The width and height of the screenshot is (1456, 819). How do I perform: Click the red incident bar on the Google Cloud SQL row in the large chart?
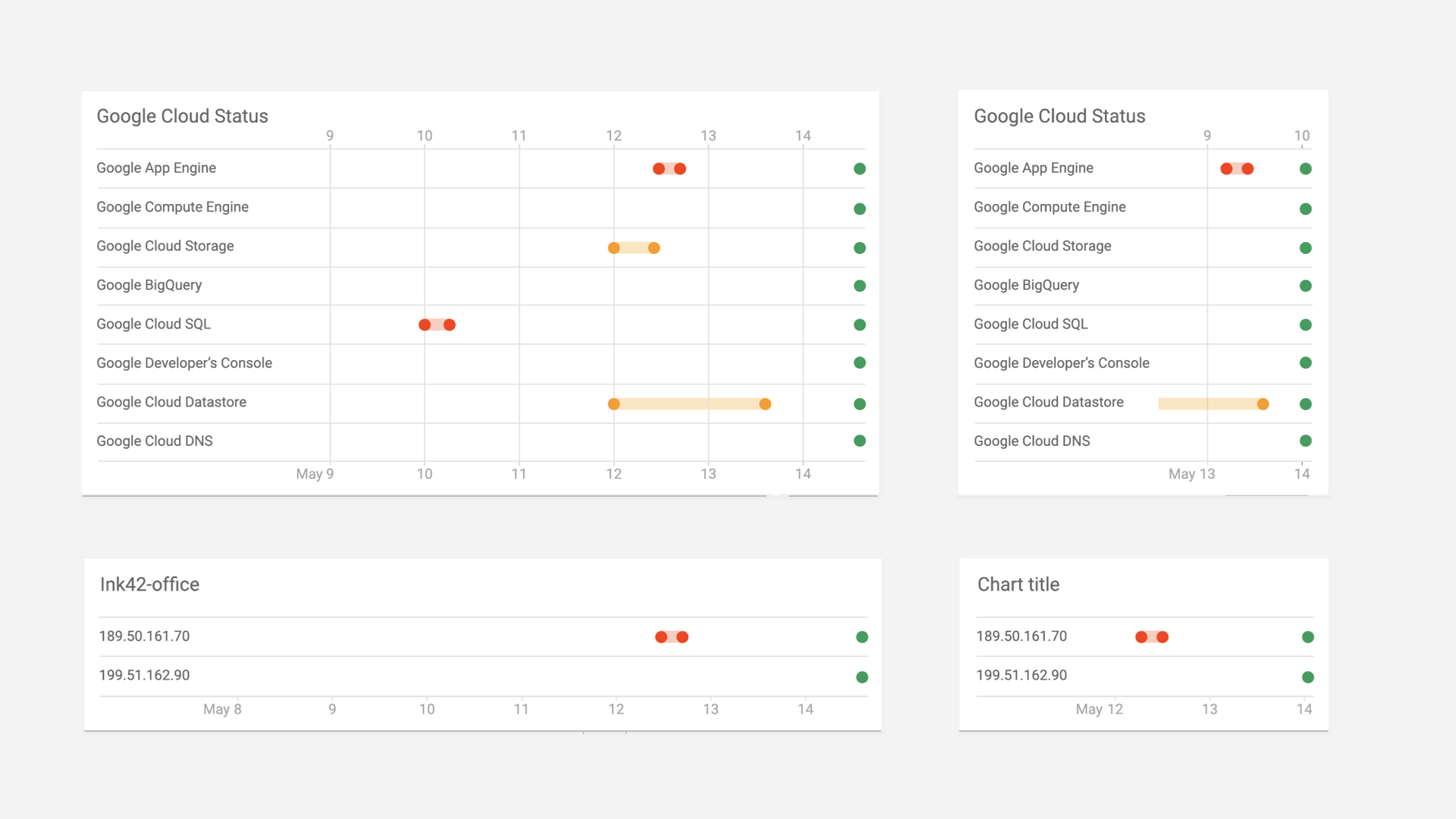pyautogui.click(x=437, y=325)
